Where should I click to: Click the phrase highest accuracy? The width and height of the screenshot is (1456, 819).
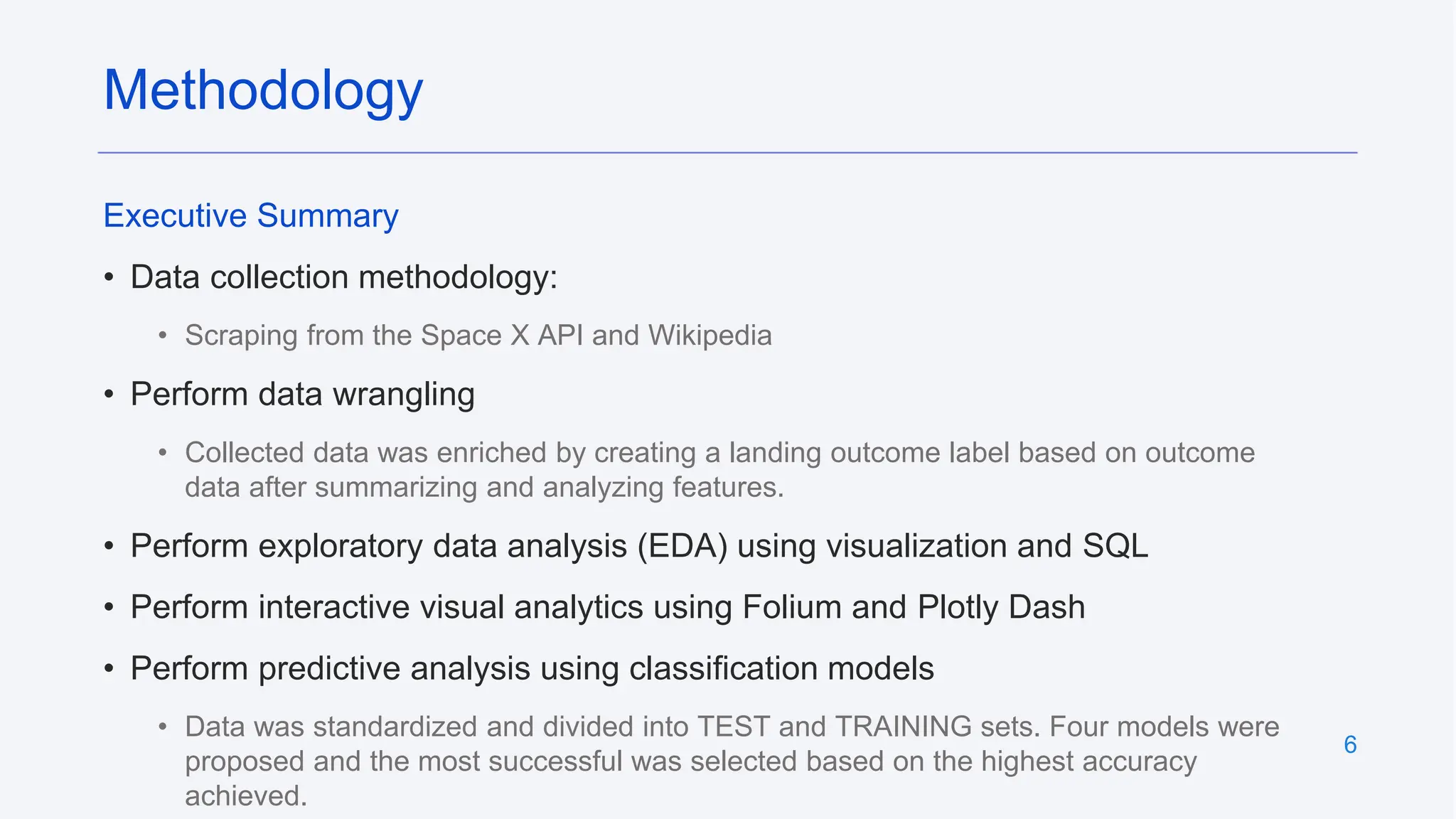(1088, 761)
